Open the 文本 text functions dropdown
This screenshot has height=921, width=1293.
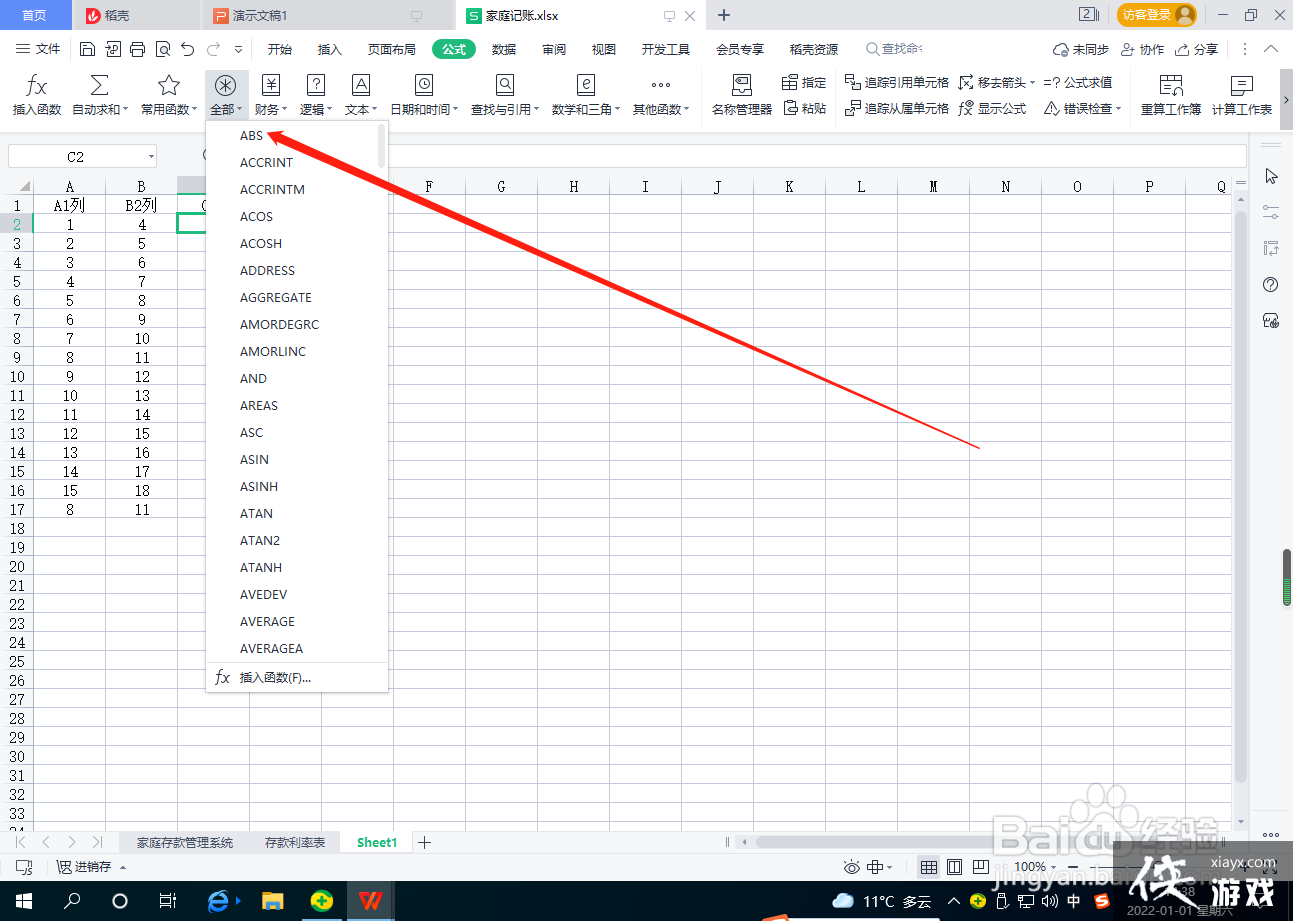pos(361,96)
